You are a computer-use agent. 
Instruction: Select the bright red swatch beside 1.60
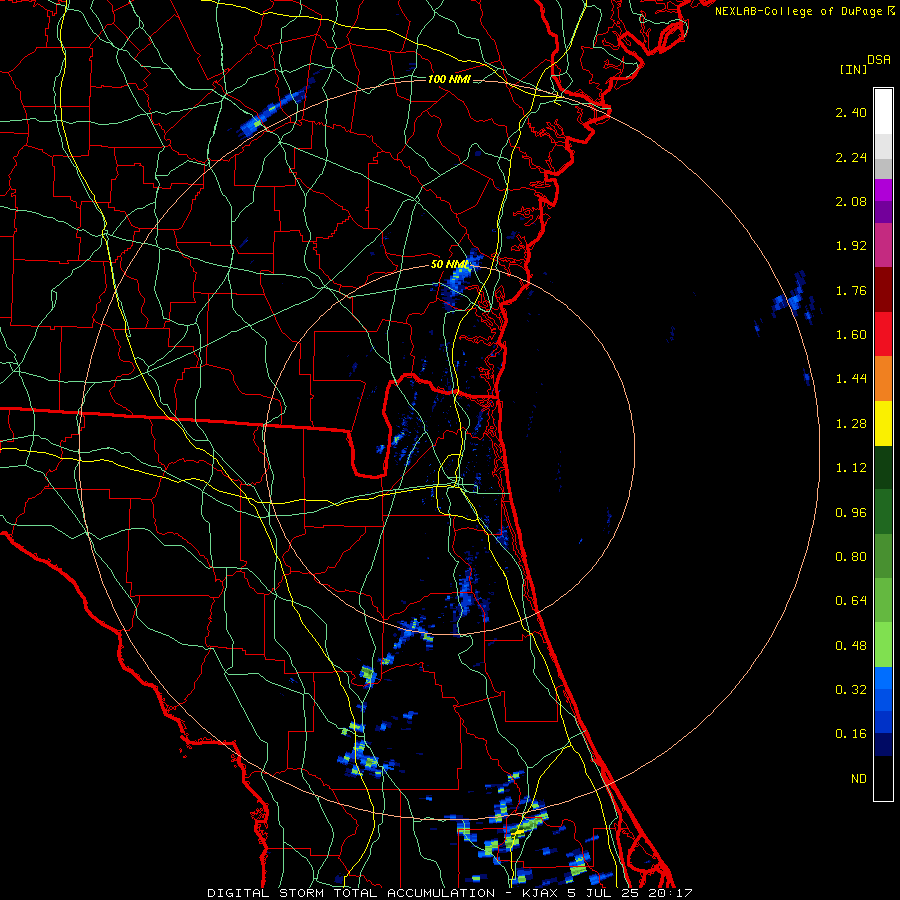coord(883,334)
